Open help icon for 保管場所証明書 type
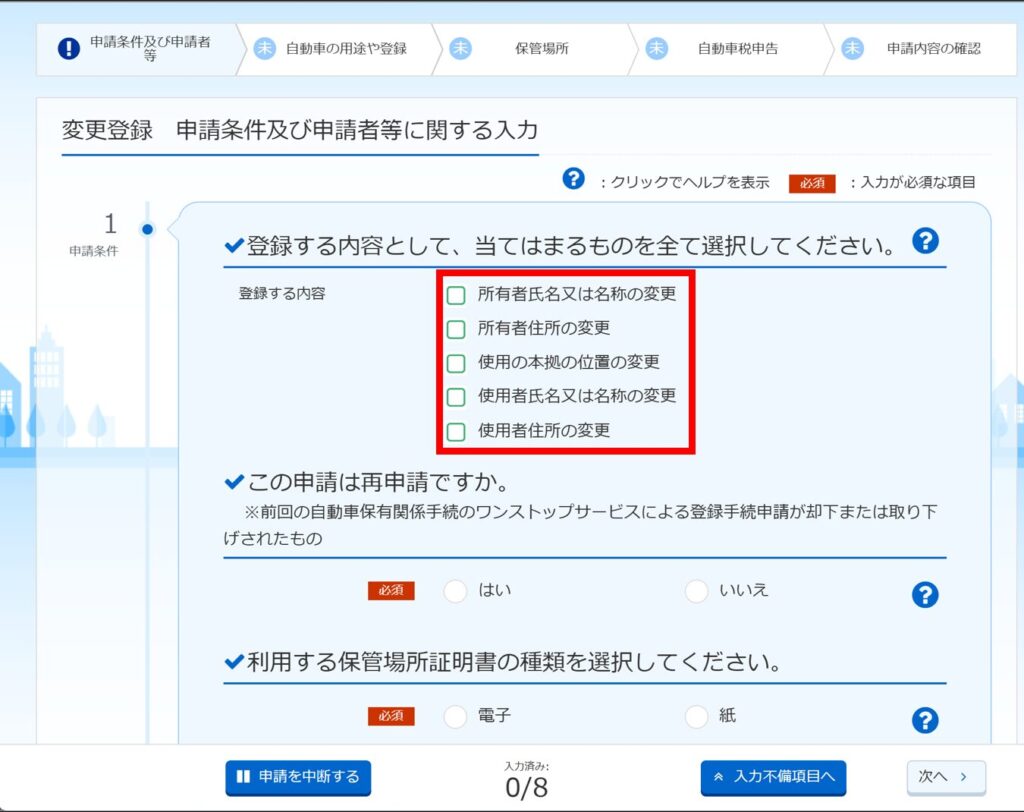Viewport: 1024px width, 812px height. (925, 720)
